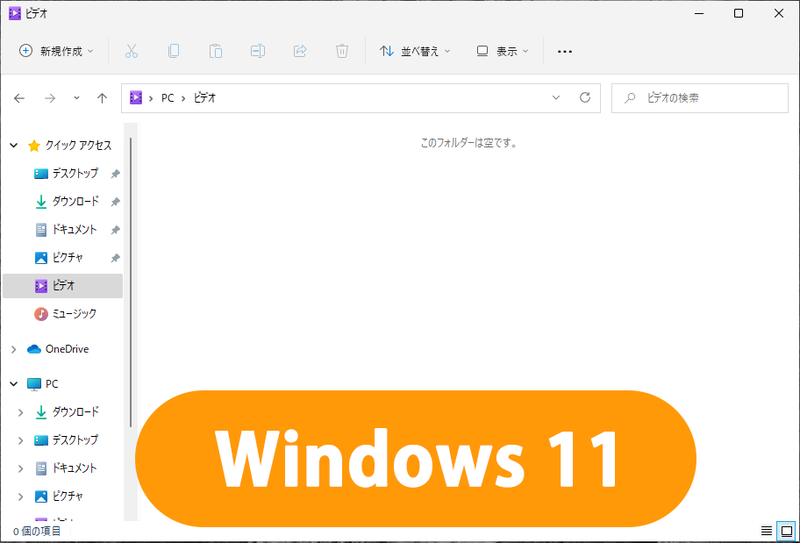The width and height of the screenshot is (800, 543).
Task: Click the Share icon in toolbar
Action: [300, 51]
